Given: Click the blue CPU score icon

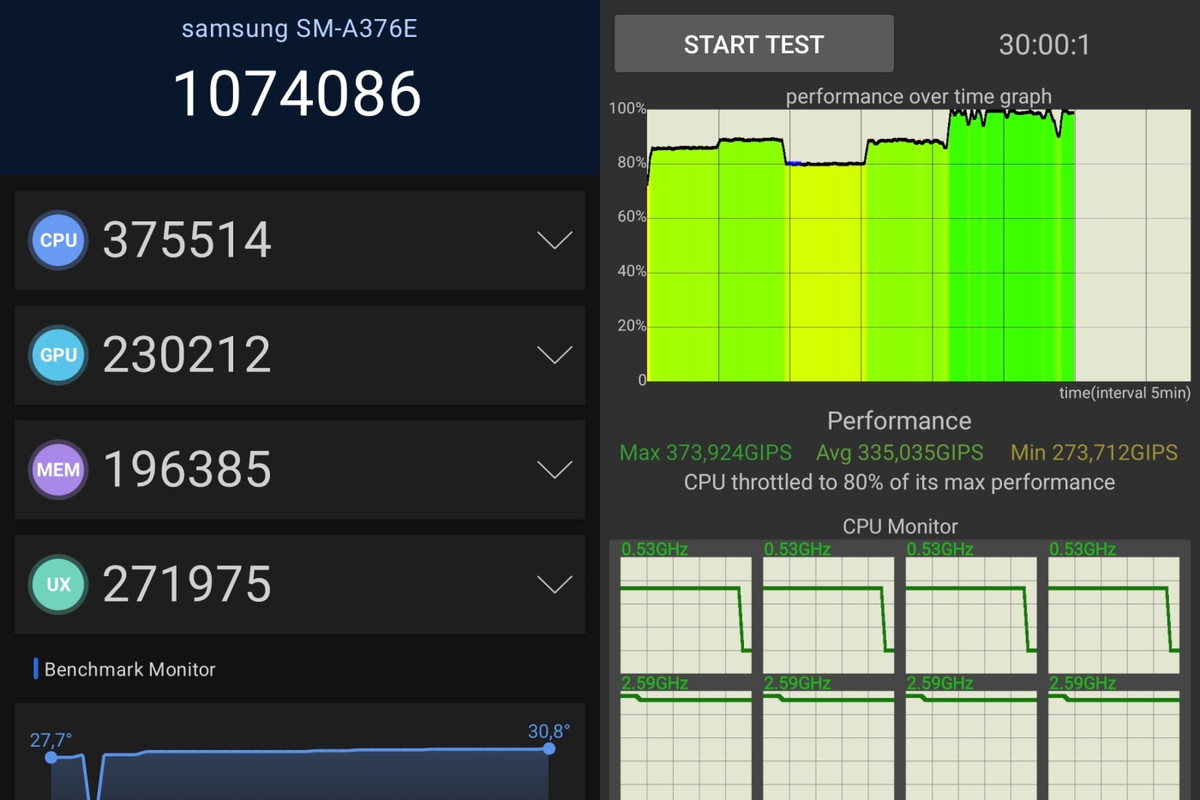Looking at the screenshot, I should click(x=58, y=241).
